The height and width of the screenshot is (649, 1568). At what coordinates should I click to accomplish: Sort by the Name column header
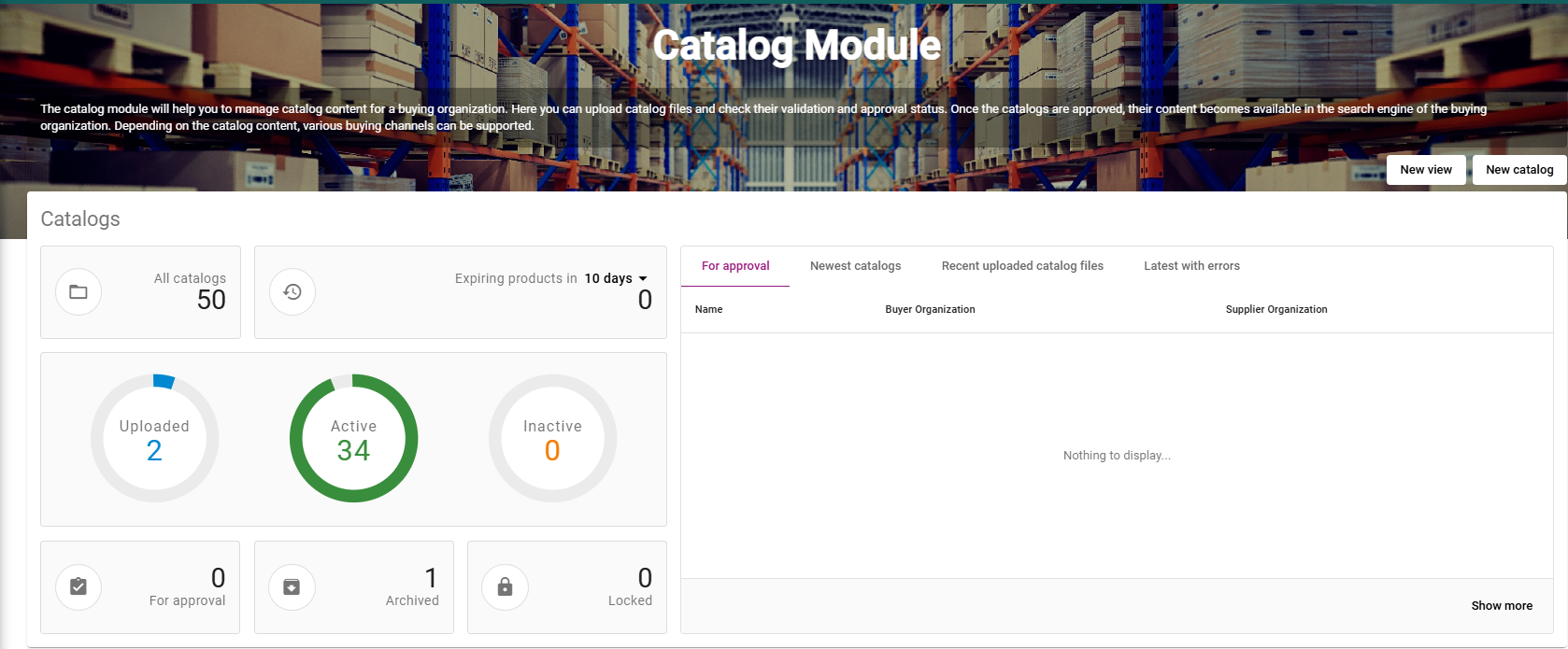(708, 309)
